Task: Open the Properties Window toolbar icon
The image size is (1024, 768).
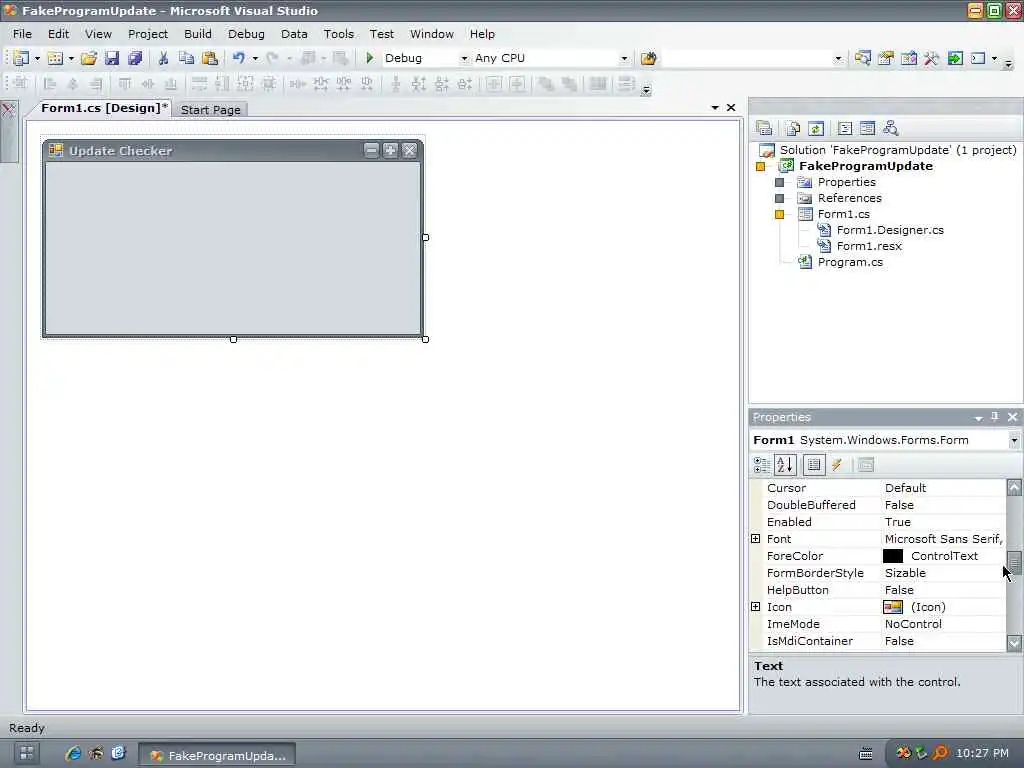Action: coord(886,58)
